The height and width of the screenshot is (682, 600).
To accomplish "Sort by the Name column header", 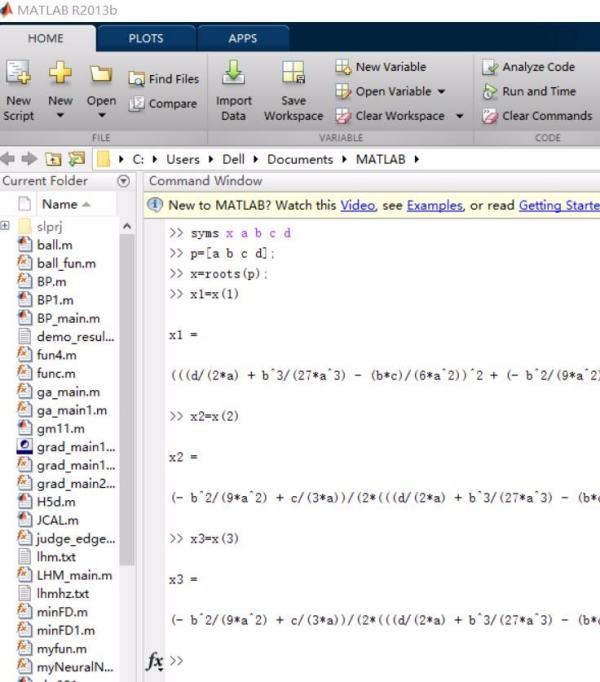I will (x=65, y=204).
